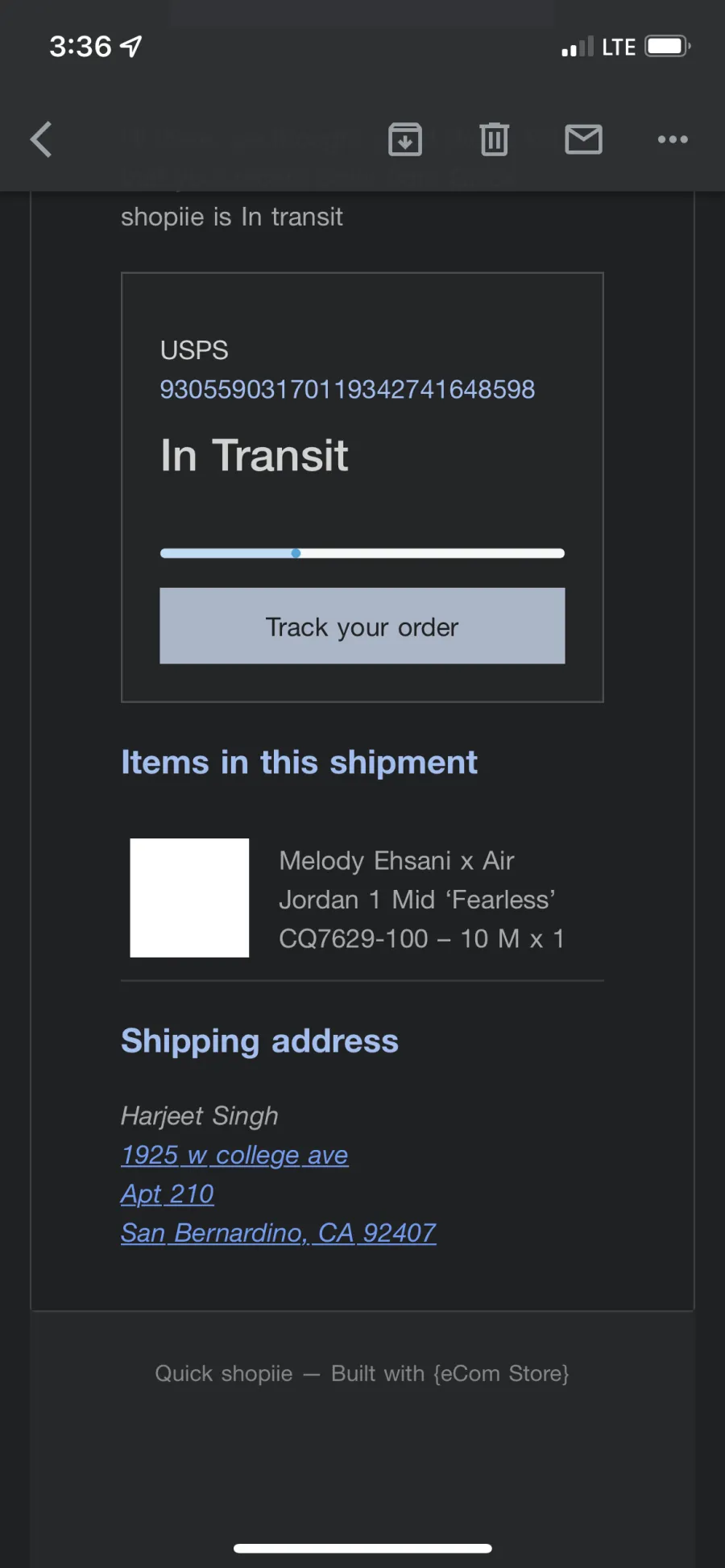
Task: Tap the battery indicator
Action: point(668,46)
